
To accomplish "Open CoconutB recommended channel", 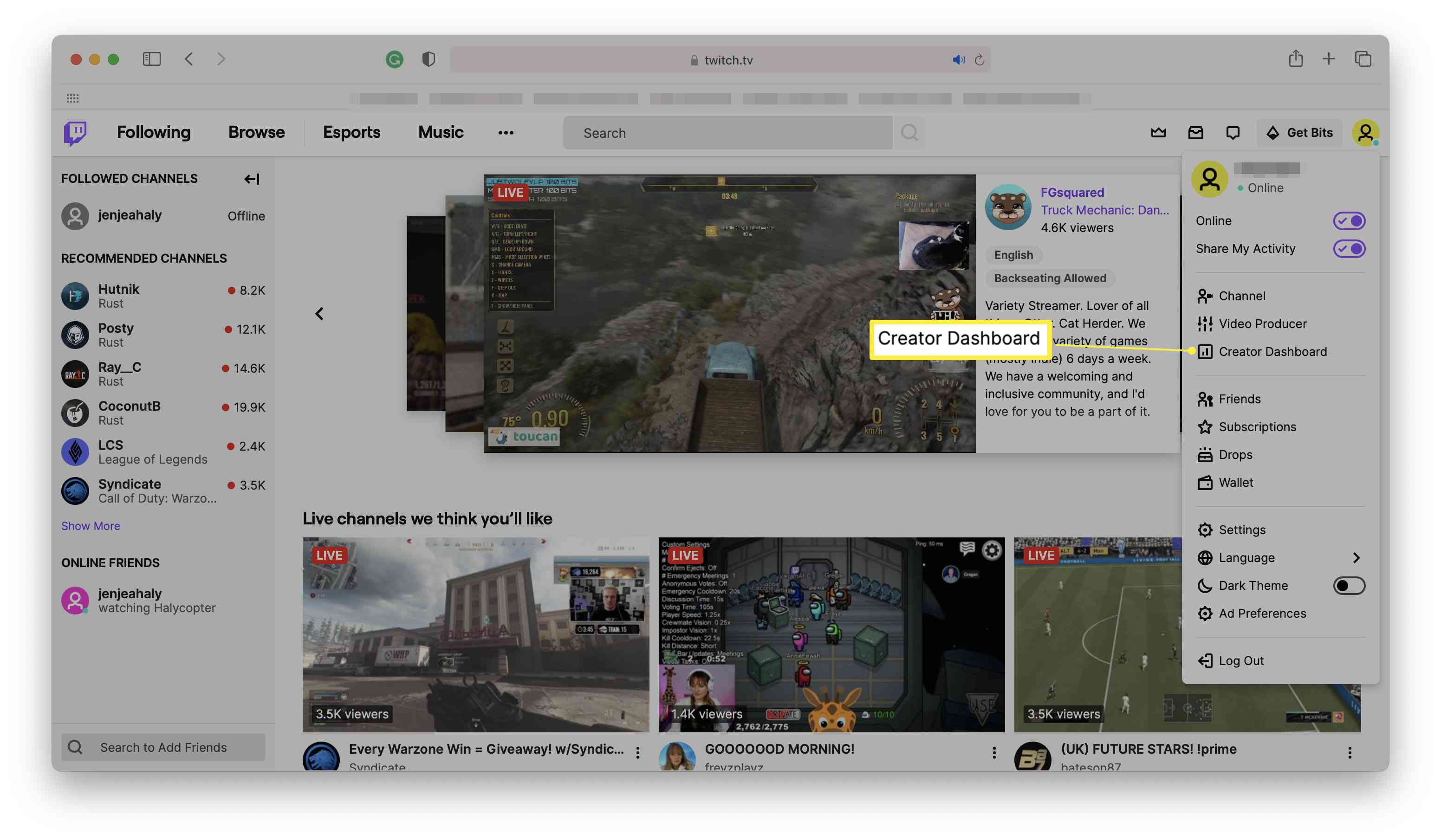I will 163,412.
